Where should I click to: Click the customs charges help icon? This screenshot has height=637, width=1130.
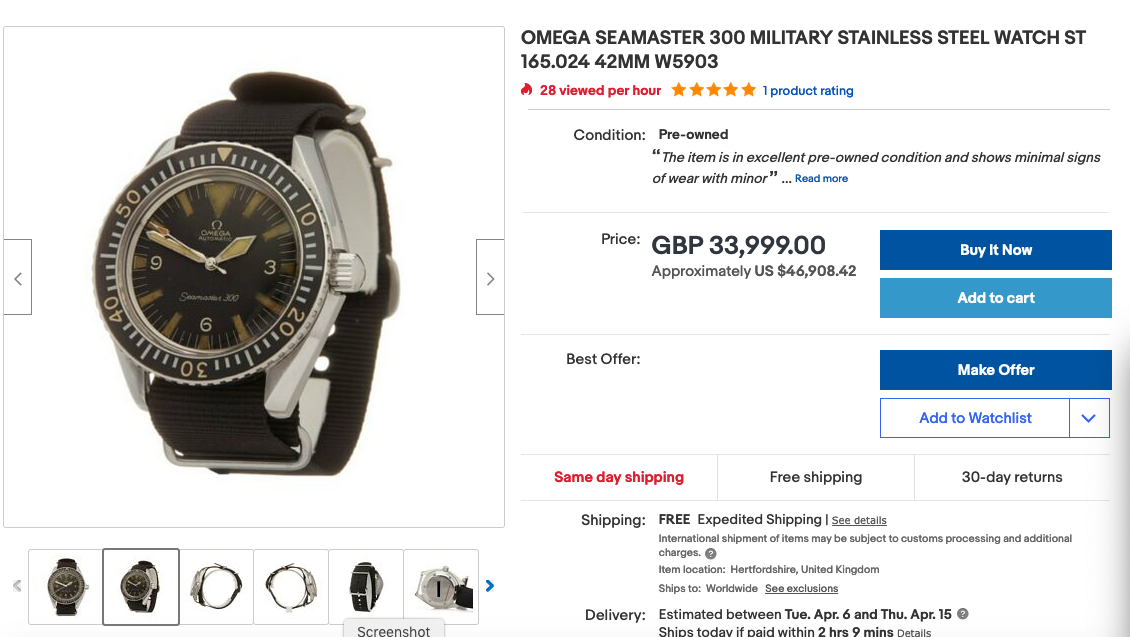711,553
